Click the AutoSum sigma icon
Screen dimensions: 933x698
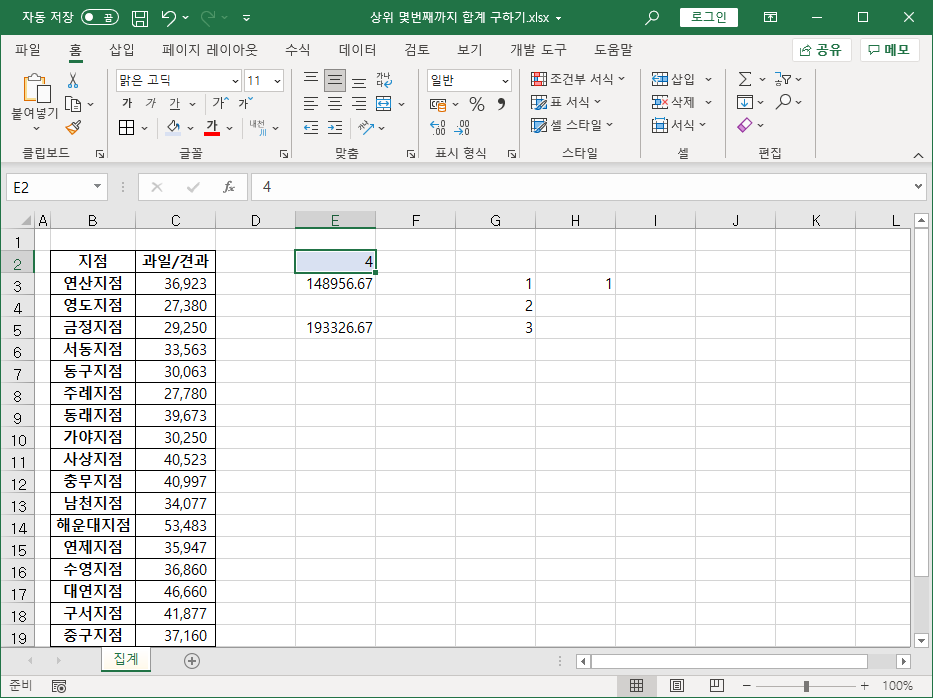(x=744, y=79)
